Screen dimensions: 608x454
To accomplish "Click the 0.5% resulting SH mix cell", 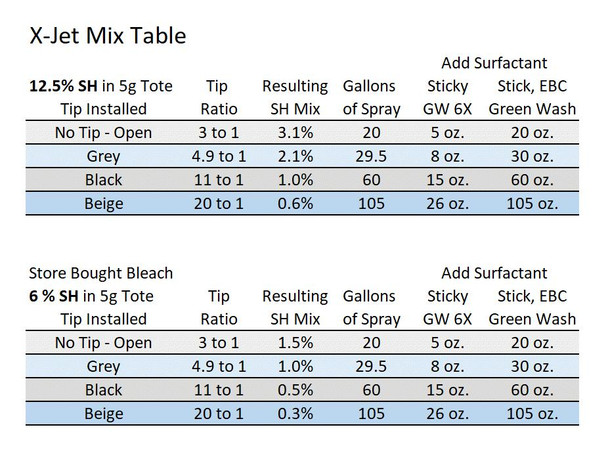I will pyautogui.click(x=294, y=389).
